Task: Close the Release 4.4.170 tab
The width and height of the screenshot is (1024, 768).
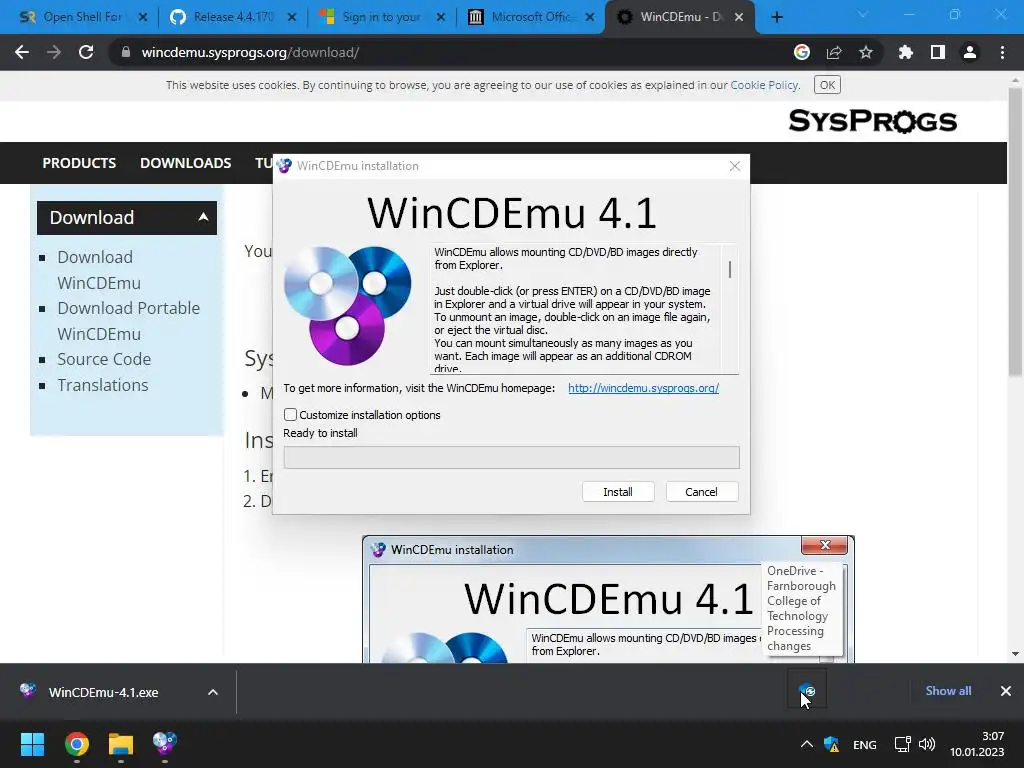Action: (292, 17)
